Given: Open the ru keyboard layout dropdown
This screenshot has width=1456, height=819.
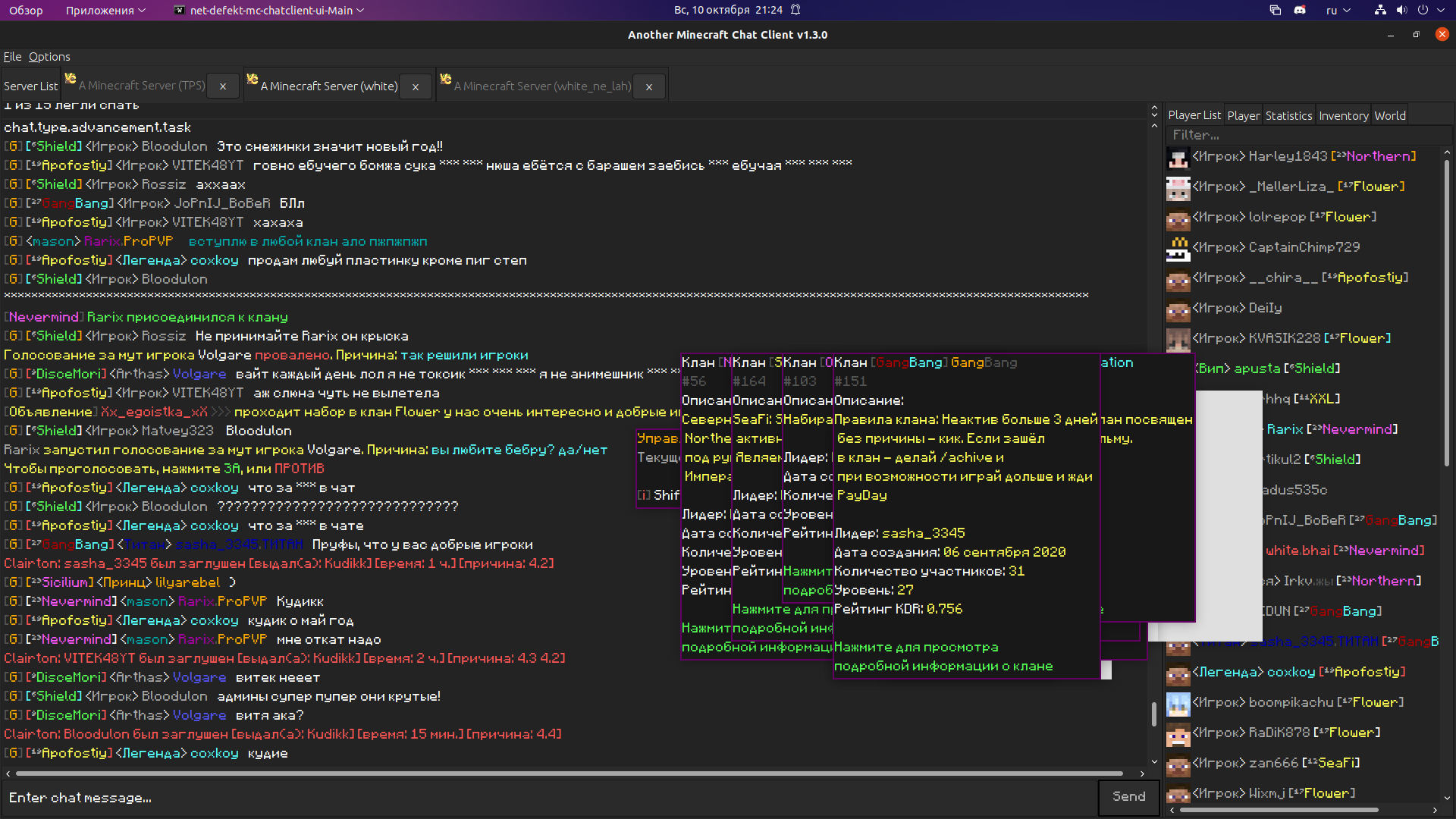Looking at the screenshot, I should 1338,10.
